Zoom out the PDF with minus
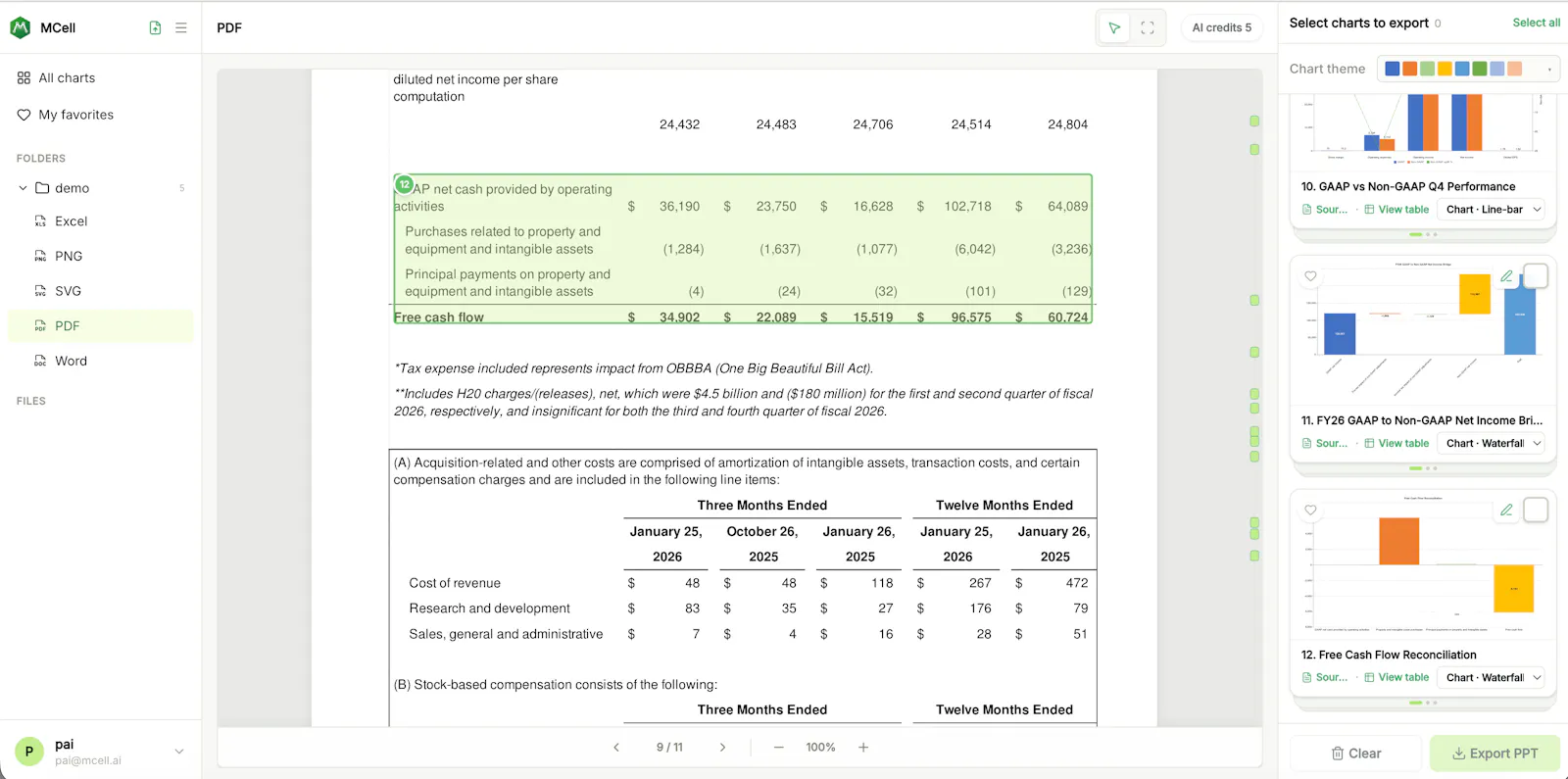This screenshot has width=1568, height=779. pos(779,748)
